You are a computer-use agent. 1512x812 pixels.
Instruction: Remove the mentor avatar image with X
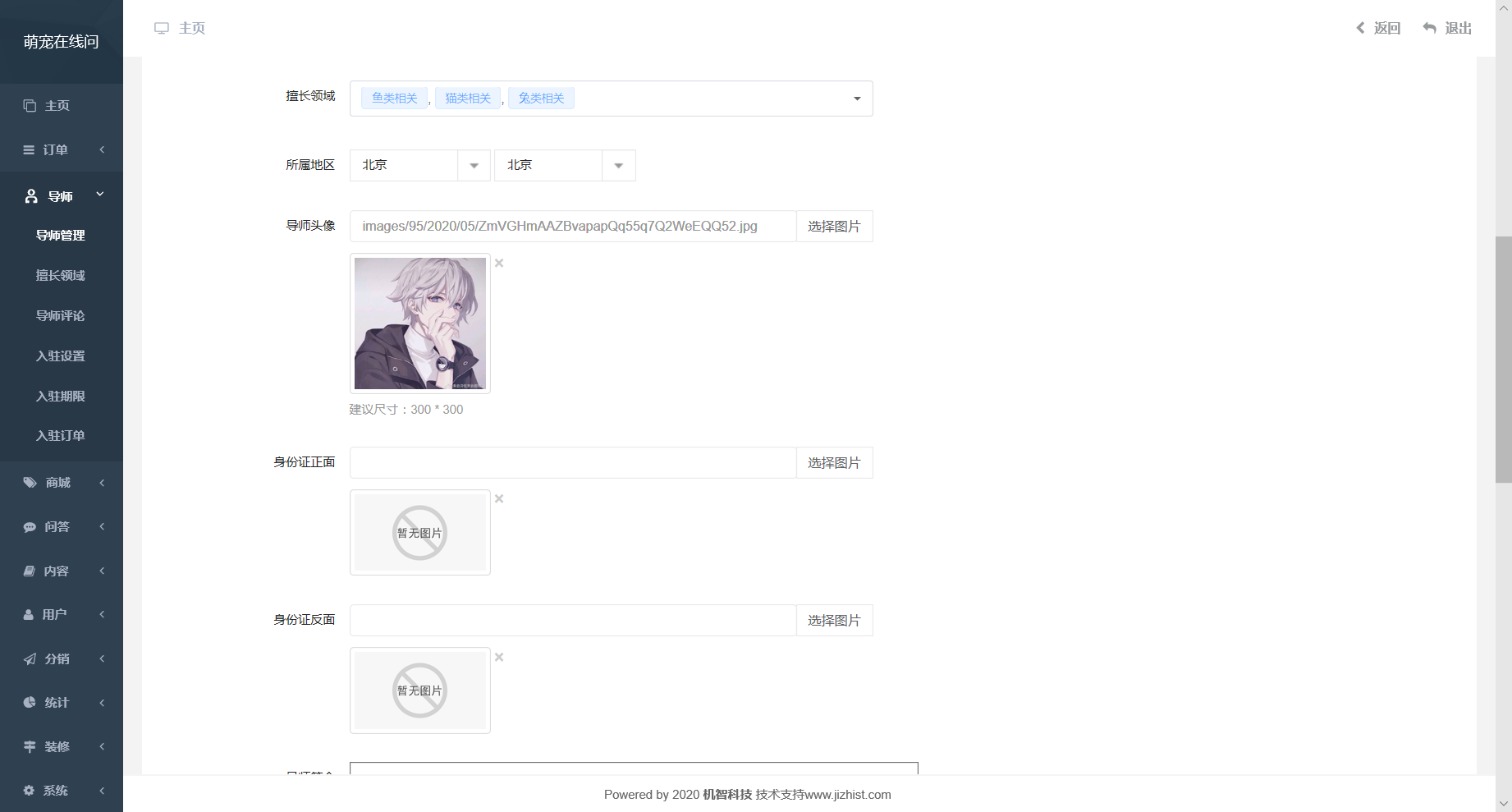click(x=499, y=264)
